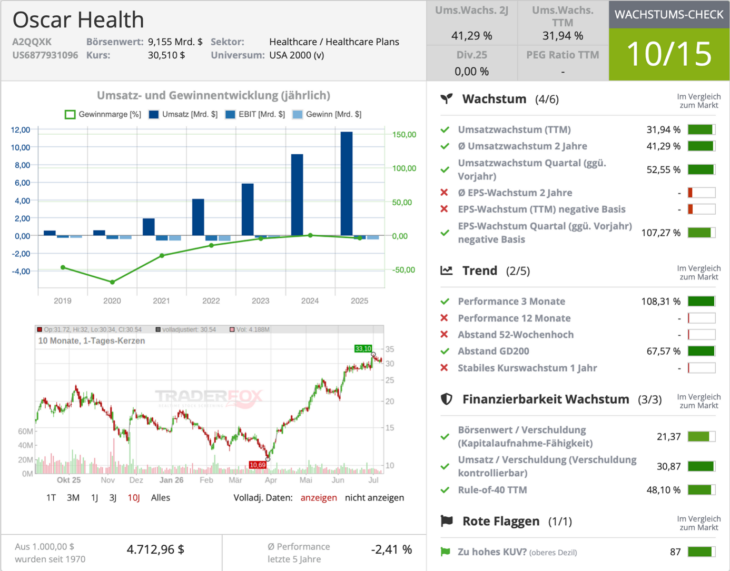The width and height of the screenshot is (730, 571).
Task: Click the 2025 Umsatz bar in chart
Action: tap(346, 184)
